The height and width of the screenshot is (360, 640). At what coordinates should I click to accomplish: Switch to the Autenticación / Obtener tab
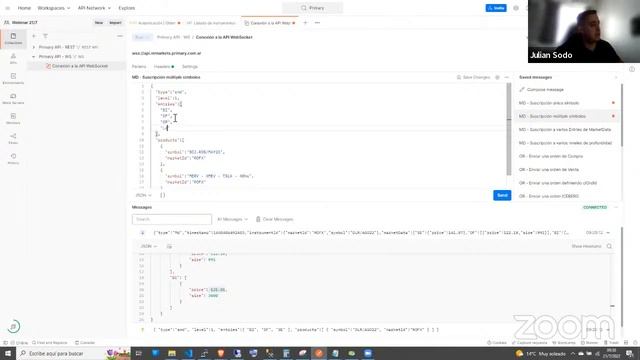point(155,23)
